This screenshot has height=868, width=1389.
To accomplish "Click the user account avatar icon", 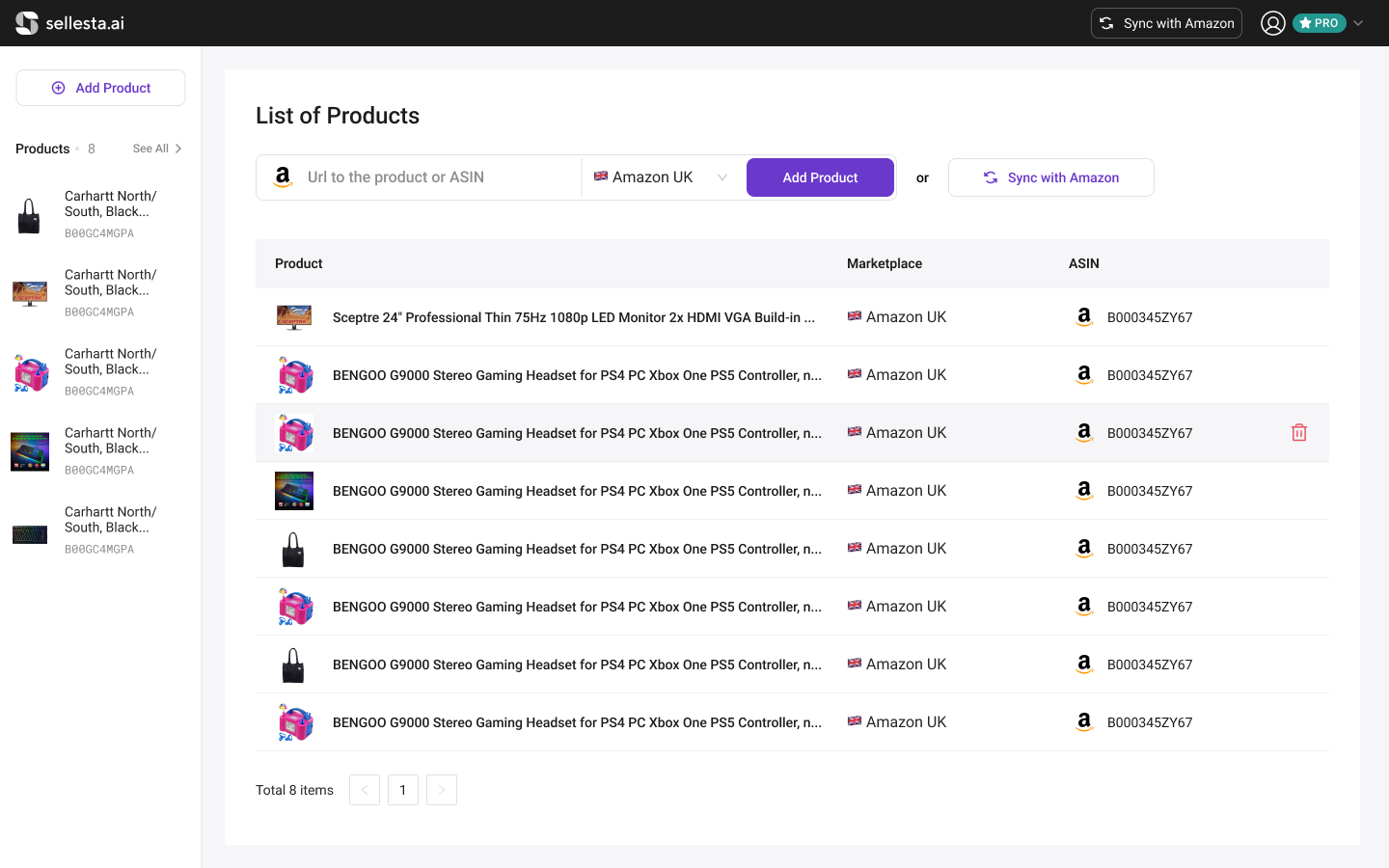I will click(x=1272, y=23).
